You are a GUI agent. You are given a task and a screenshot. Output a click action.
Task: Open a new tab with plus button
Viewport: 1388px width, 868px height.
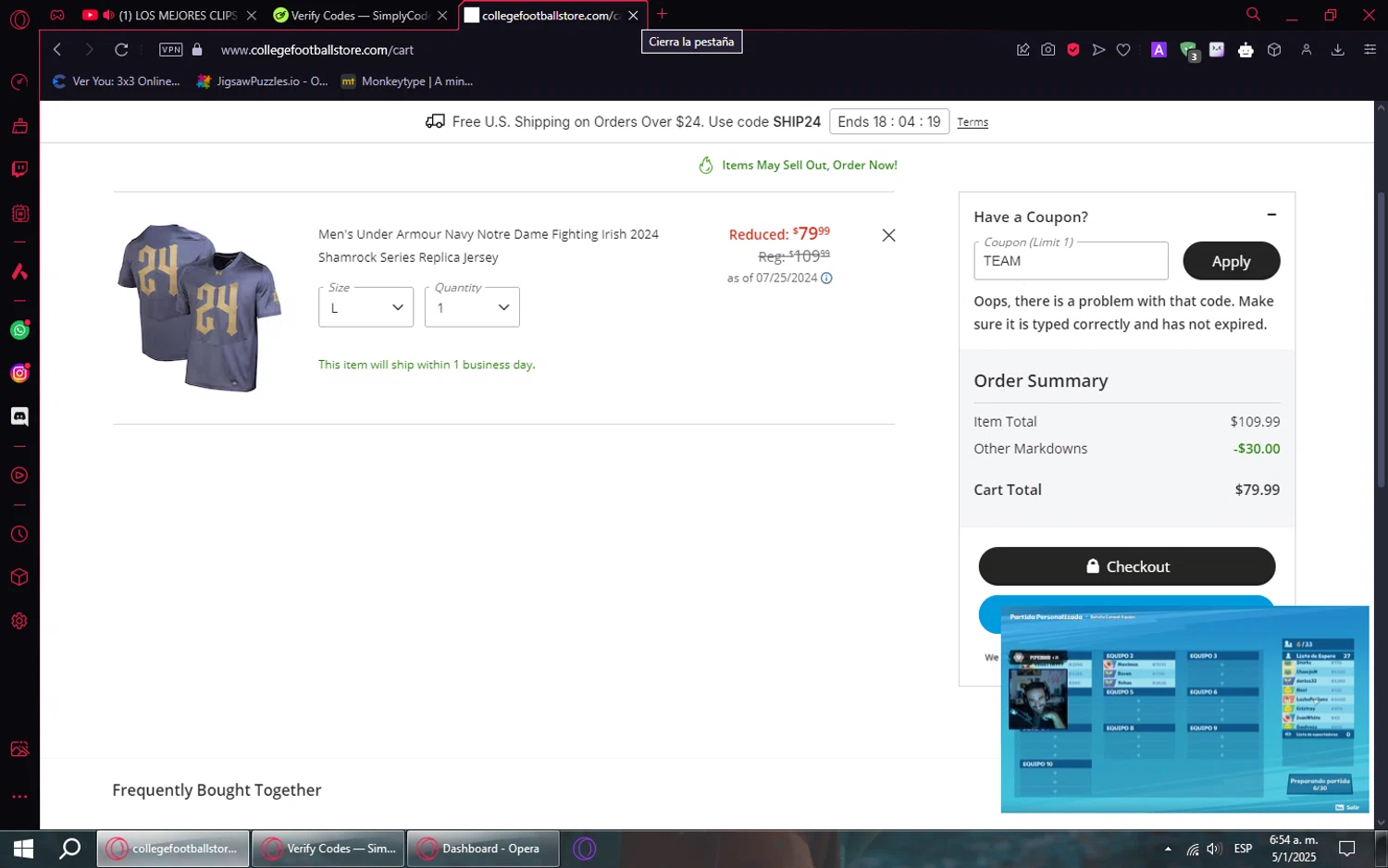pyautogui.click(x=662, y=14)
